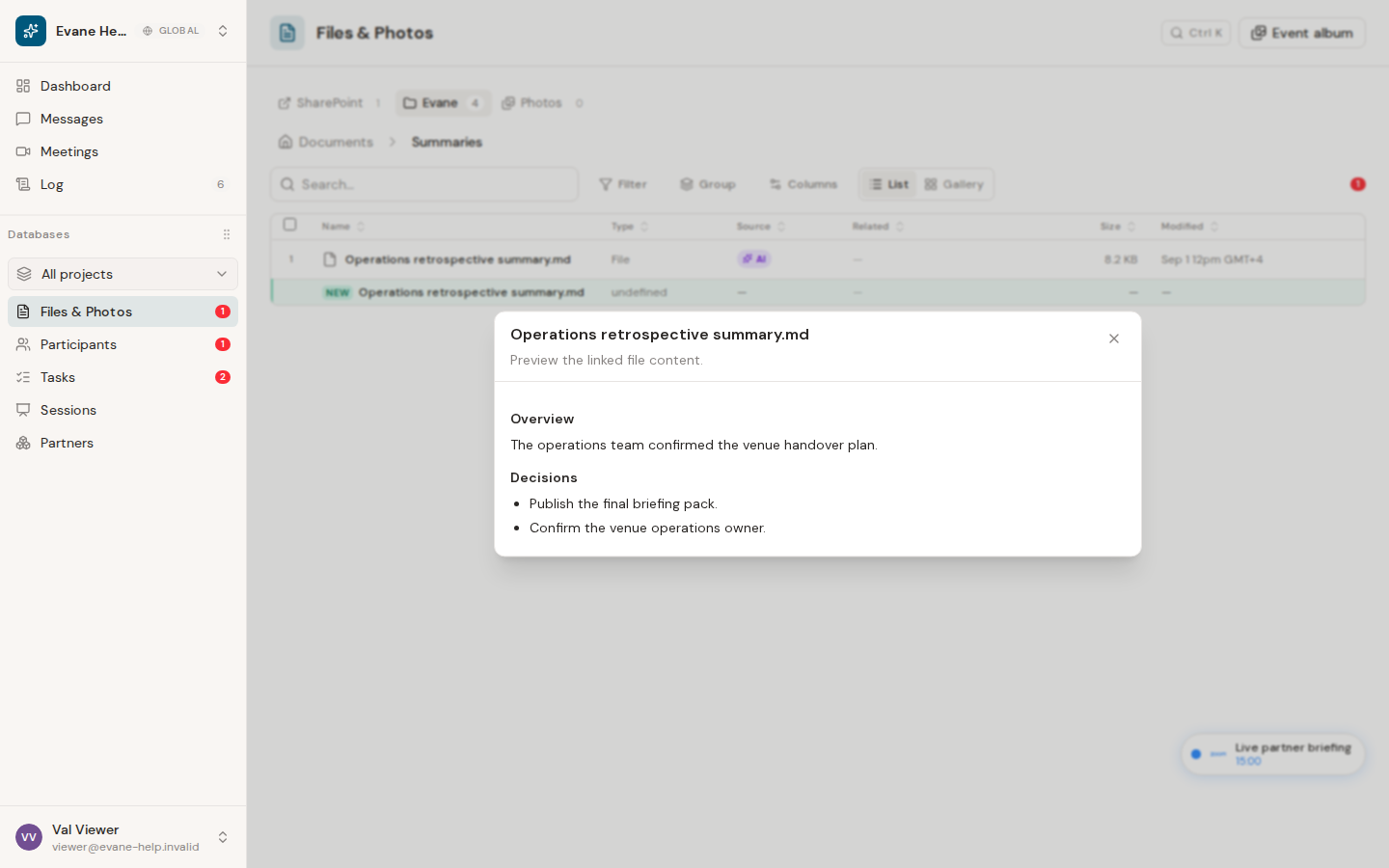
Task: Click the Files & Photos document icon in sidebar
Action: (x=23, y=312)
